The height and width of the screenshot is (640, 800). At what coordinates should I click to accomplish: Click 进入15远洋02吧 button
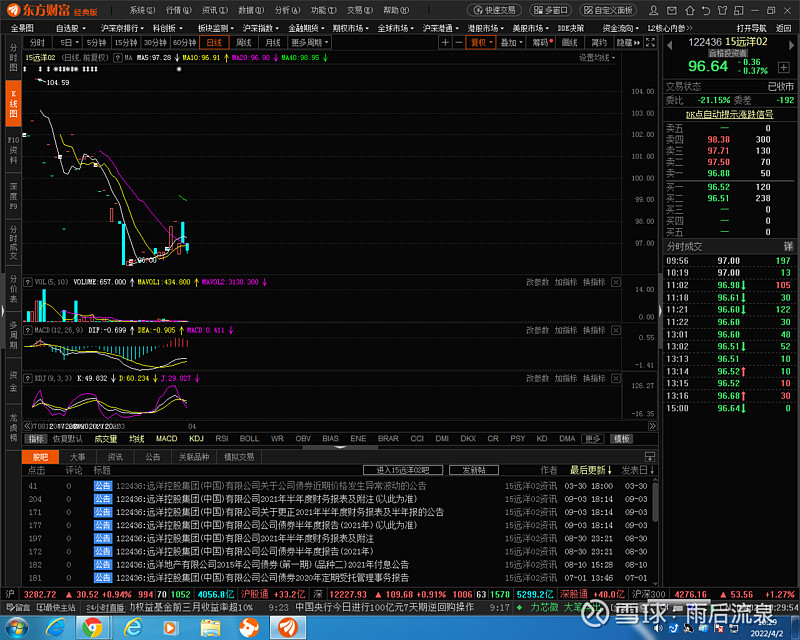[403, 470]
